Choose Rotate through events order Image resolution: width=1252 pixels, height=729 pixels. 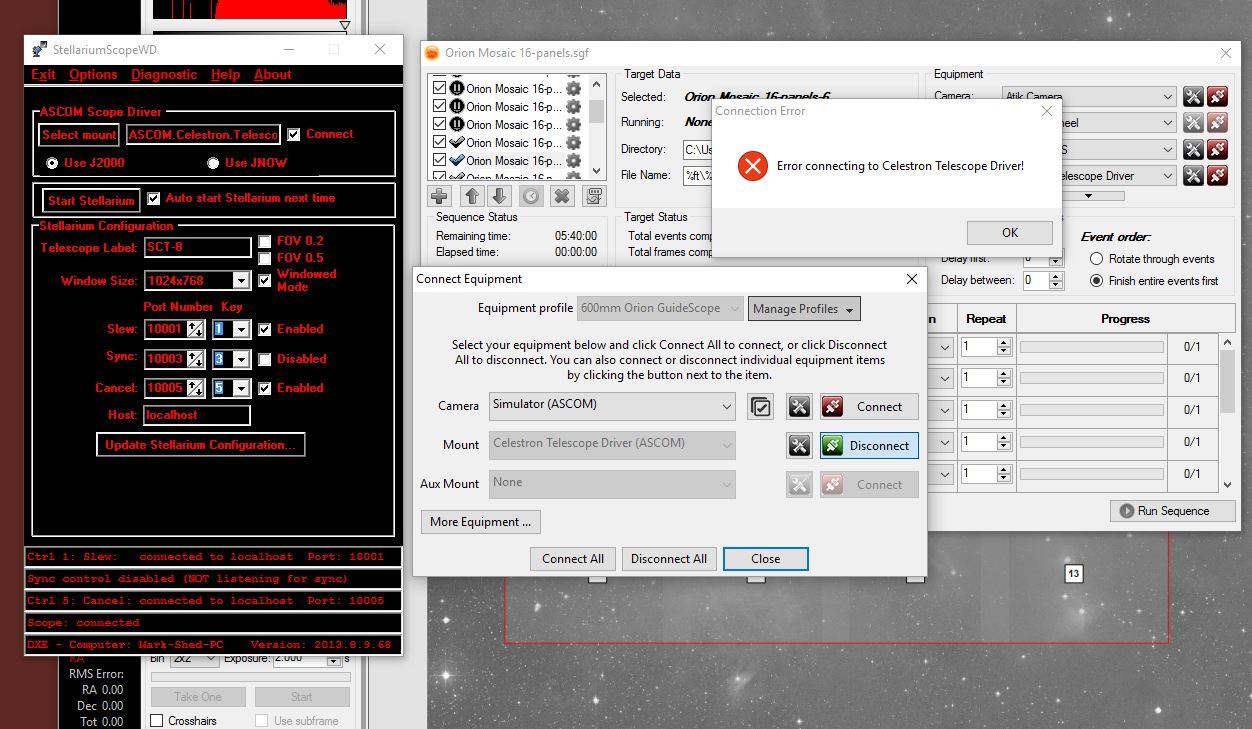(x=1097, y=259)
